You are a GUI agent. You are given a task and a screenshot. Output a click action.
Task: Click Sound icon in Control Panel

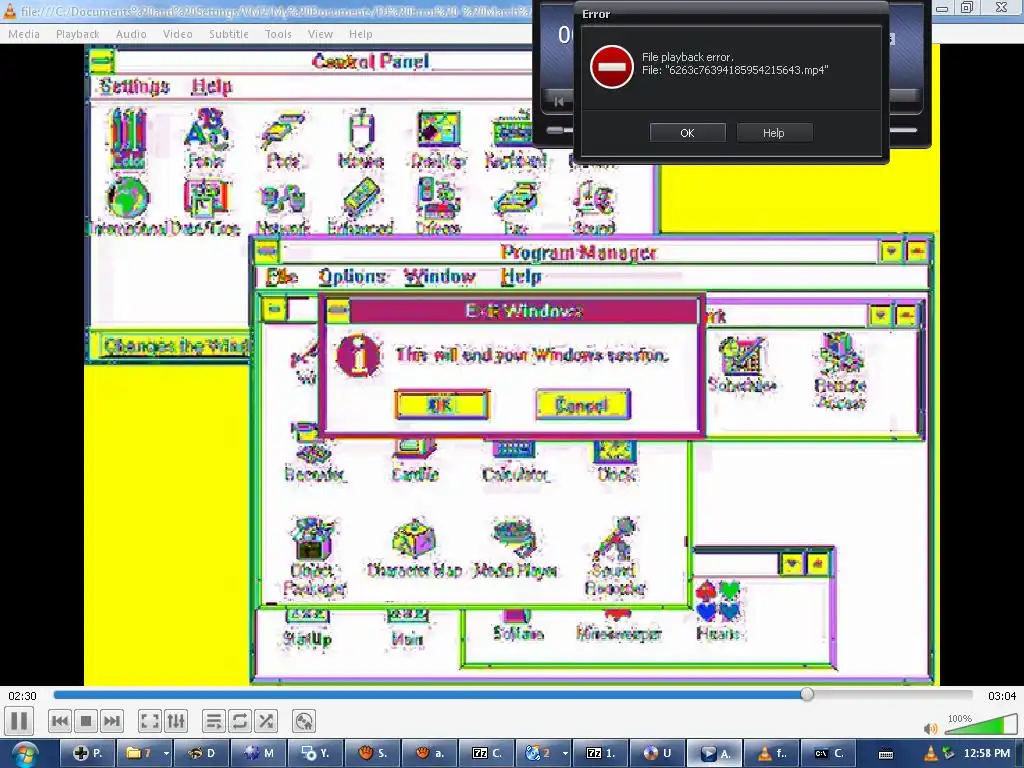[593, 206]
